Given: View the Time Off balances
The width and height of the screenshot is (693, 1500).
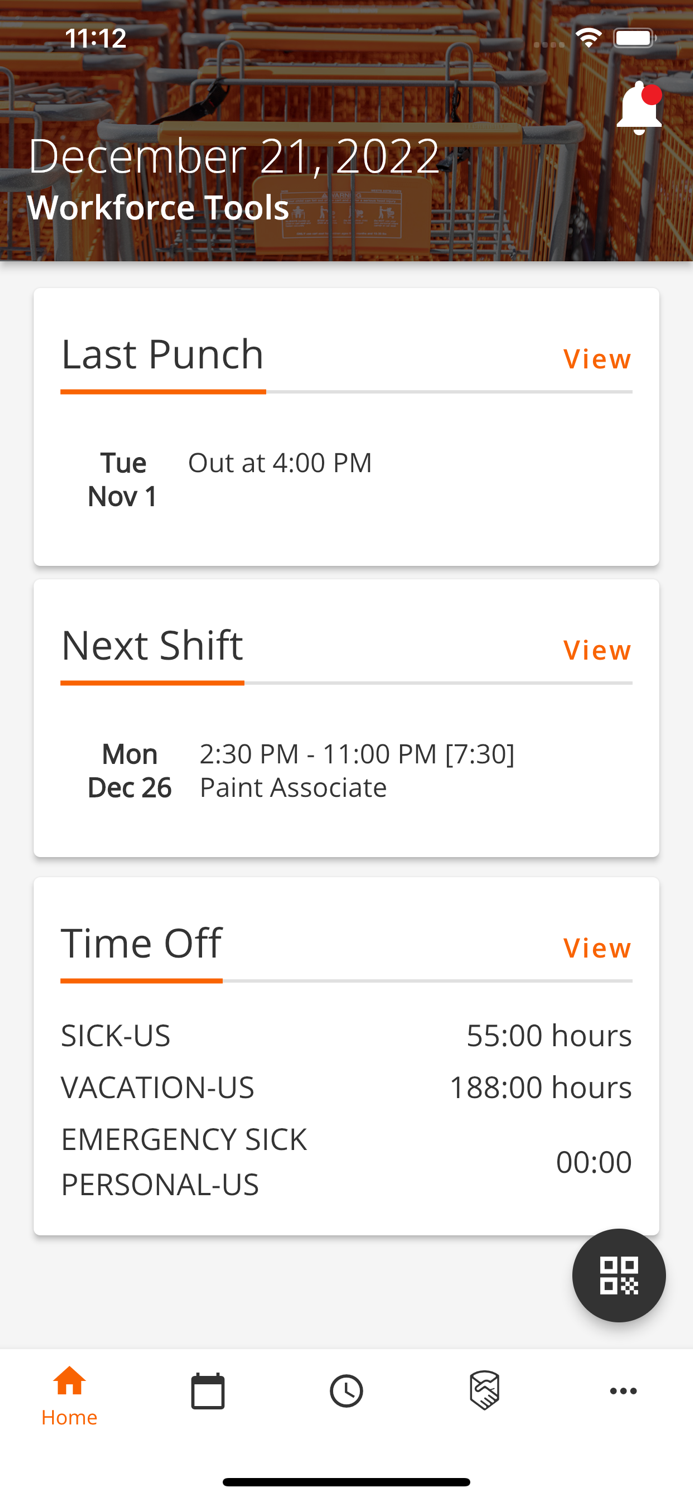Looking at the screenshot, I should 597,946.
